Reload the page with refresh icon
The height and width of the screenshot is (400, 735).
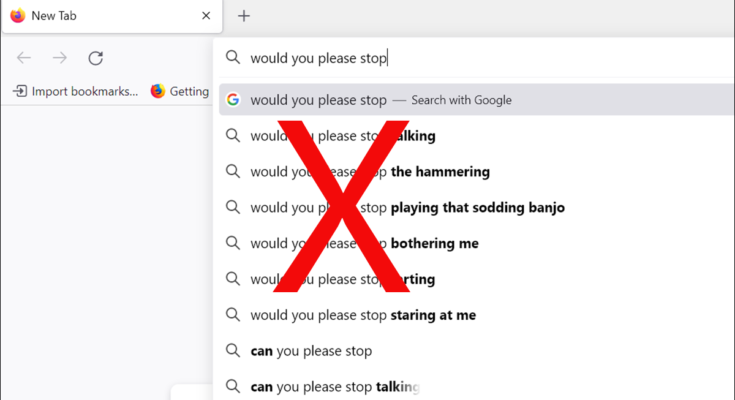96,58
